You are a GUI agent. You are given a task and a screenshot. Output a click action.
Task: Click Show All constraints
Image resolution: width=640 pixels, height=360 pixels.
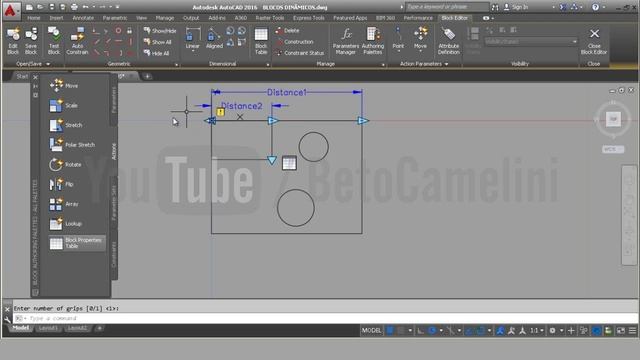(158, 42)
